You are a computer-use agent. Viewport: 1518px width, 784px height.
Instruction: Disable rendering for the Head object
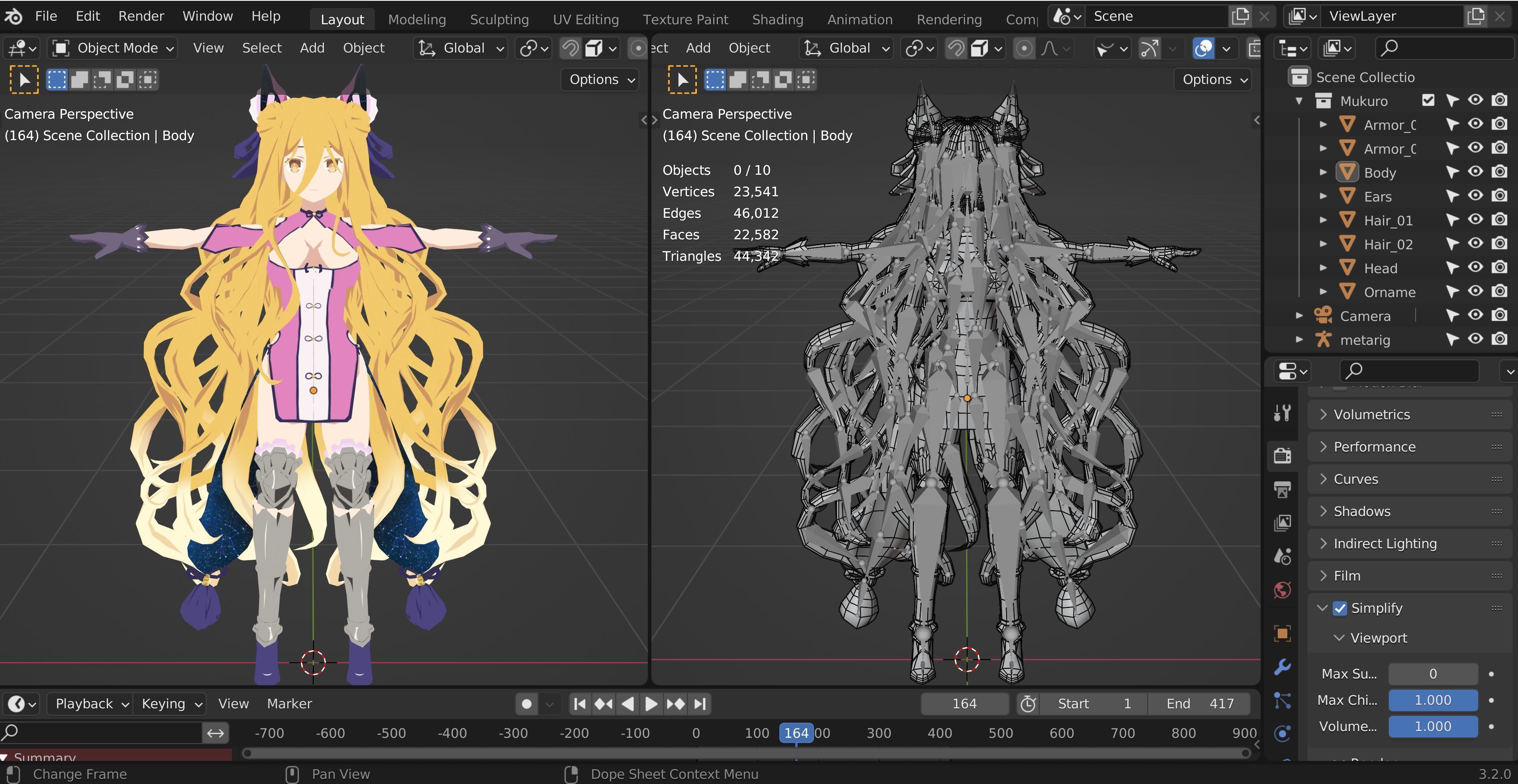(1500, 268)
